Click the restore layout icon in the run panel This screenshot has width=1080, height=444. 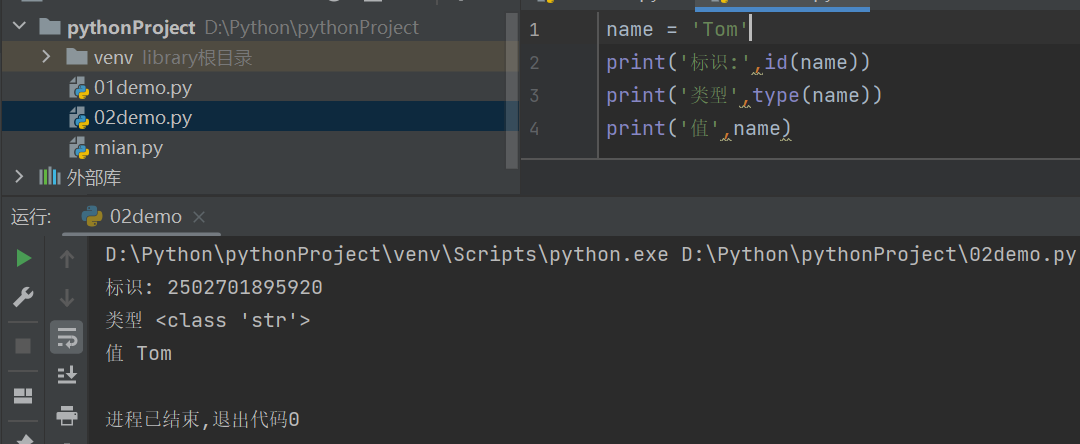[23, 395]
